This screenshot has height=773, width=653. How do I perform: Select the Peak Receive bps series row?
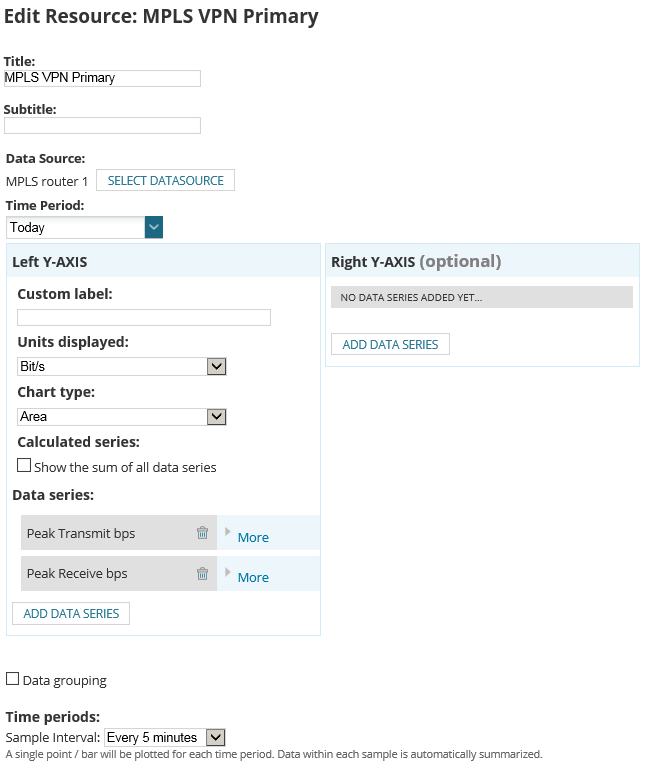tap(119, 573)
